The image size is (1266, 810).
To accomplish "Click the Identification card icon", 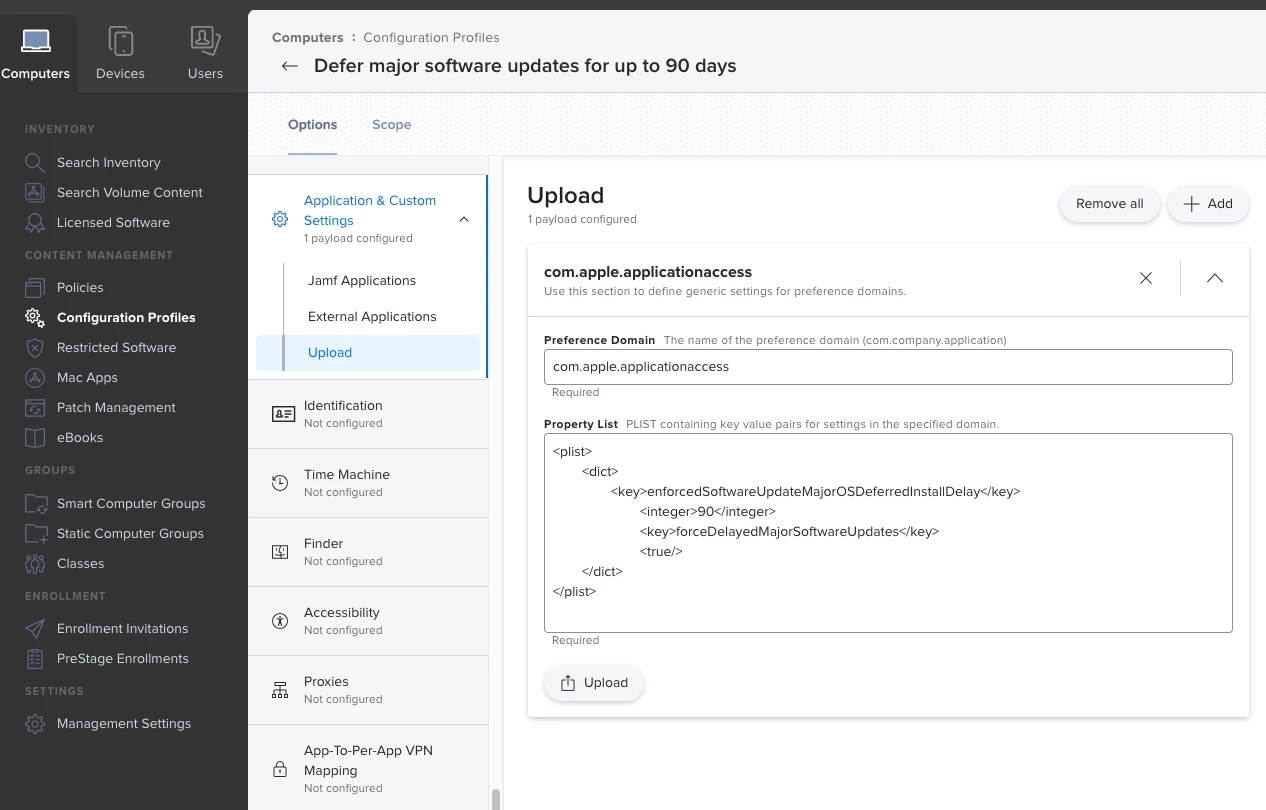I will pos(283,414).
